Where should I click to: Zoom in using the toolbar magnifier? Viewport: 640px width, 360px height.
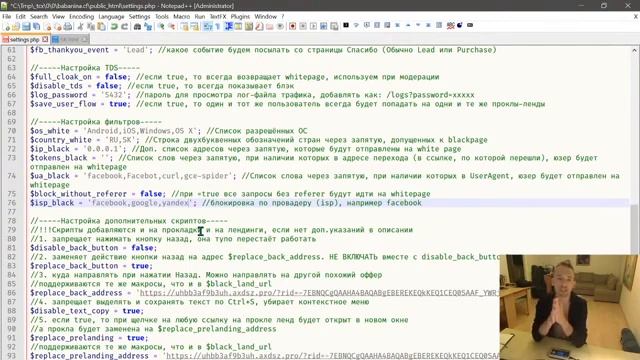tap(161, 26)
